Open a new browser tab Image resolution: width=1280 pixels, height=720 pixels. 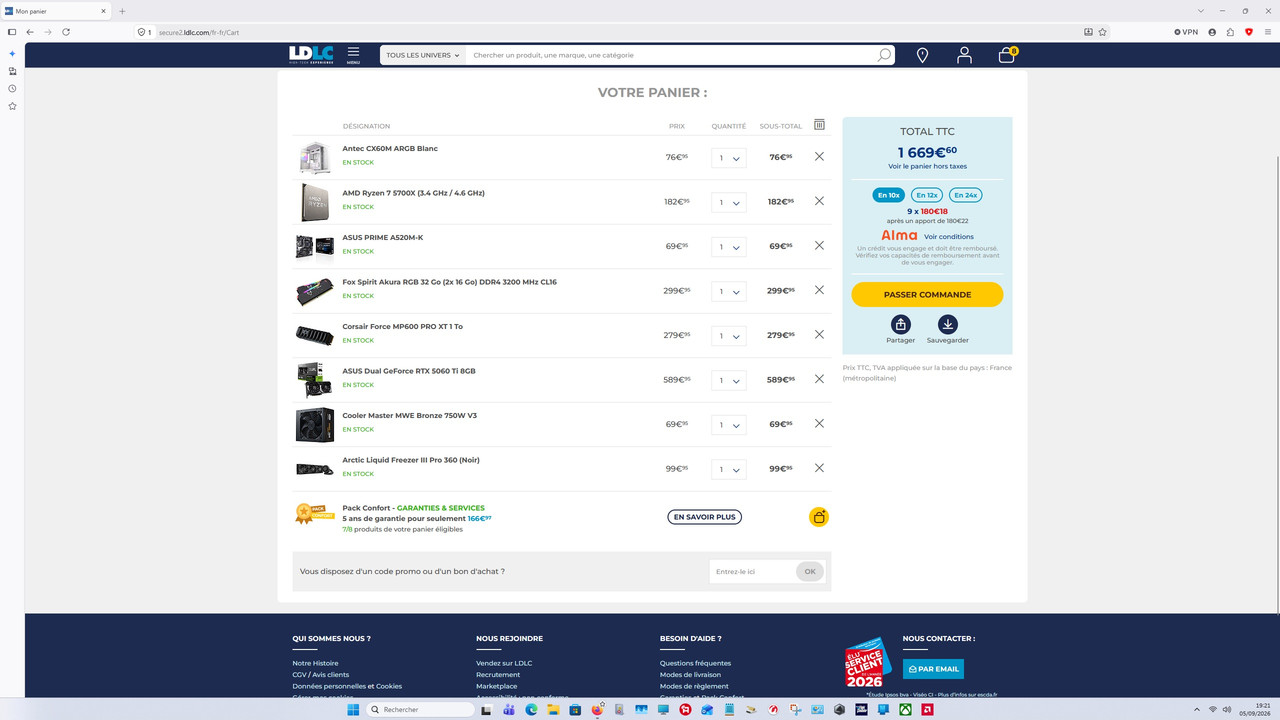pos(122,11)
